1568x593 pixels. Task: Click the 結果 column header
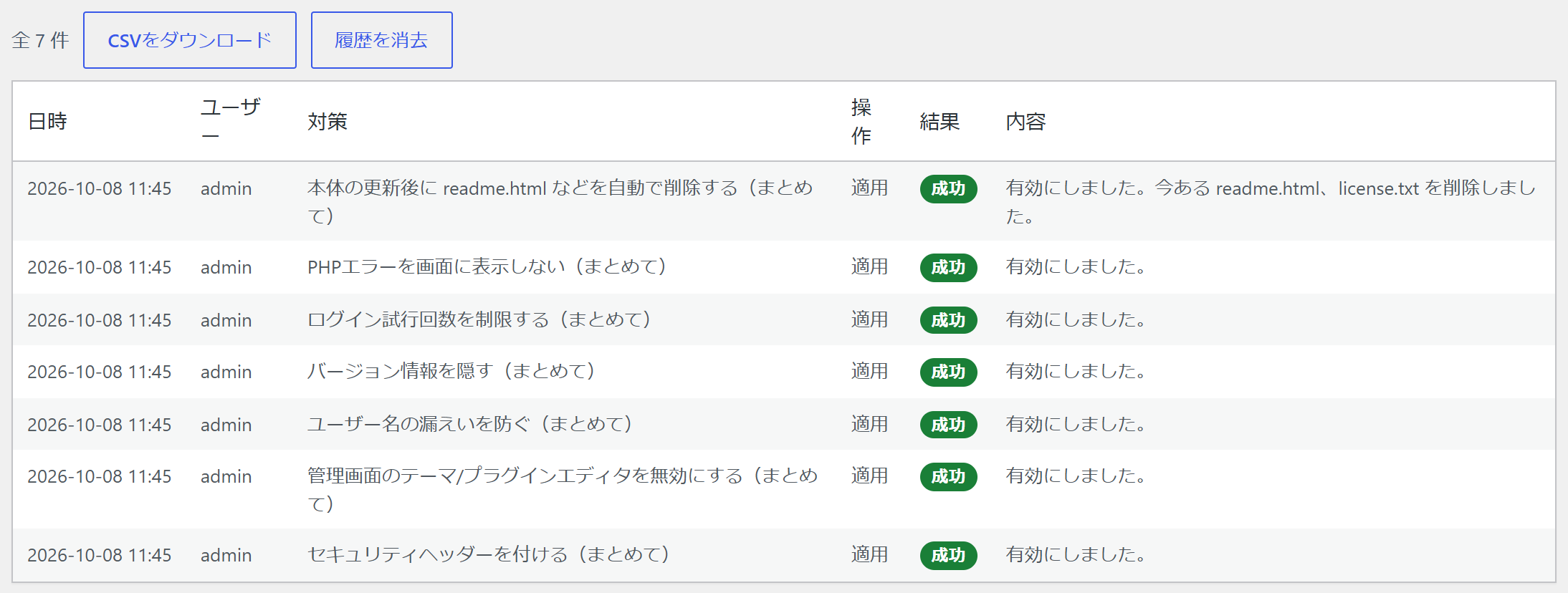[940, 122]
